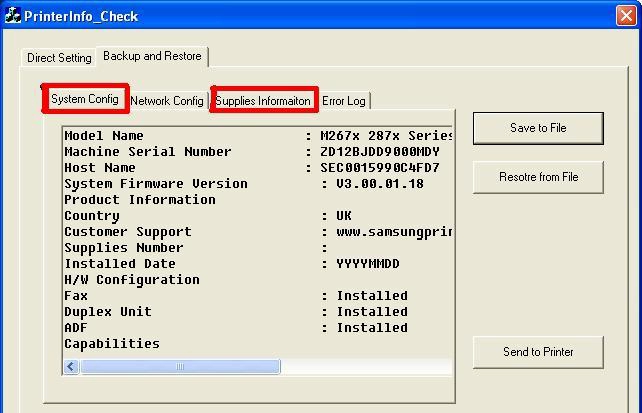Select the Backup and Restore tab
Viewport: 642px width, 413px height.
click(x=152, y=56)
